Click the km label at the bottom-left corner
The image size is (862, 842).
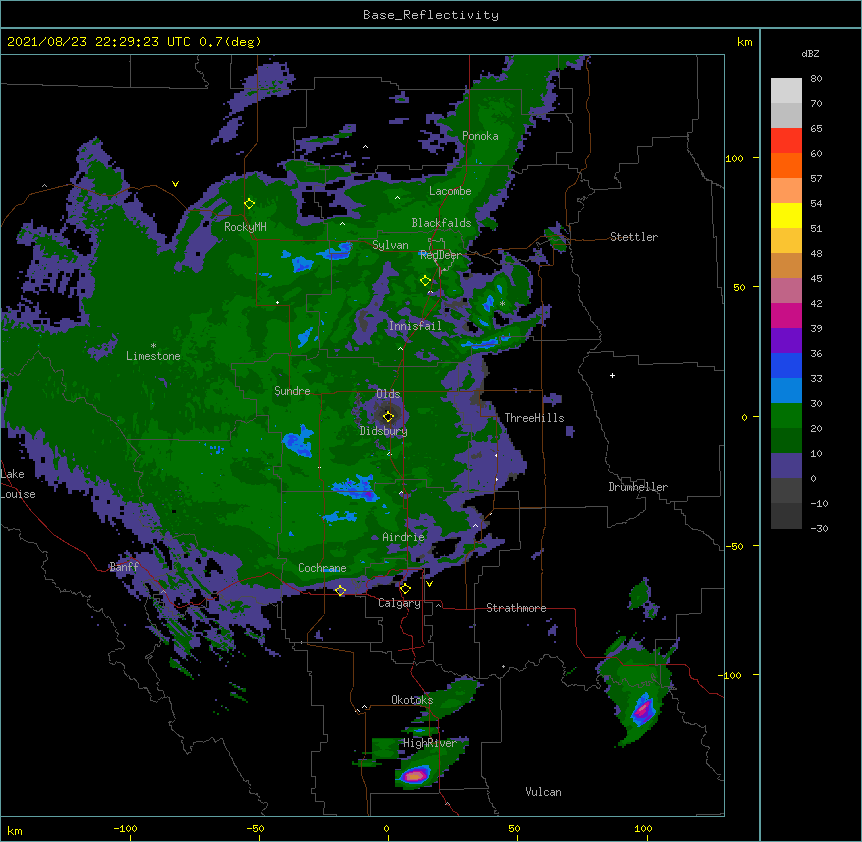[15, 830]
